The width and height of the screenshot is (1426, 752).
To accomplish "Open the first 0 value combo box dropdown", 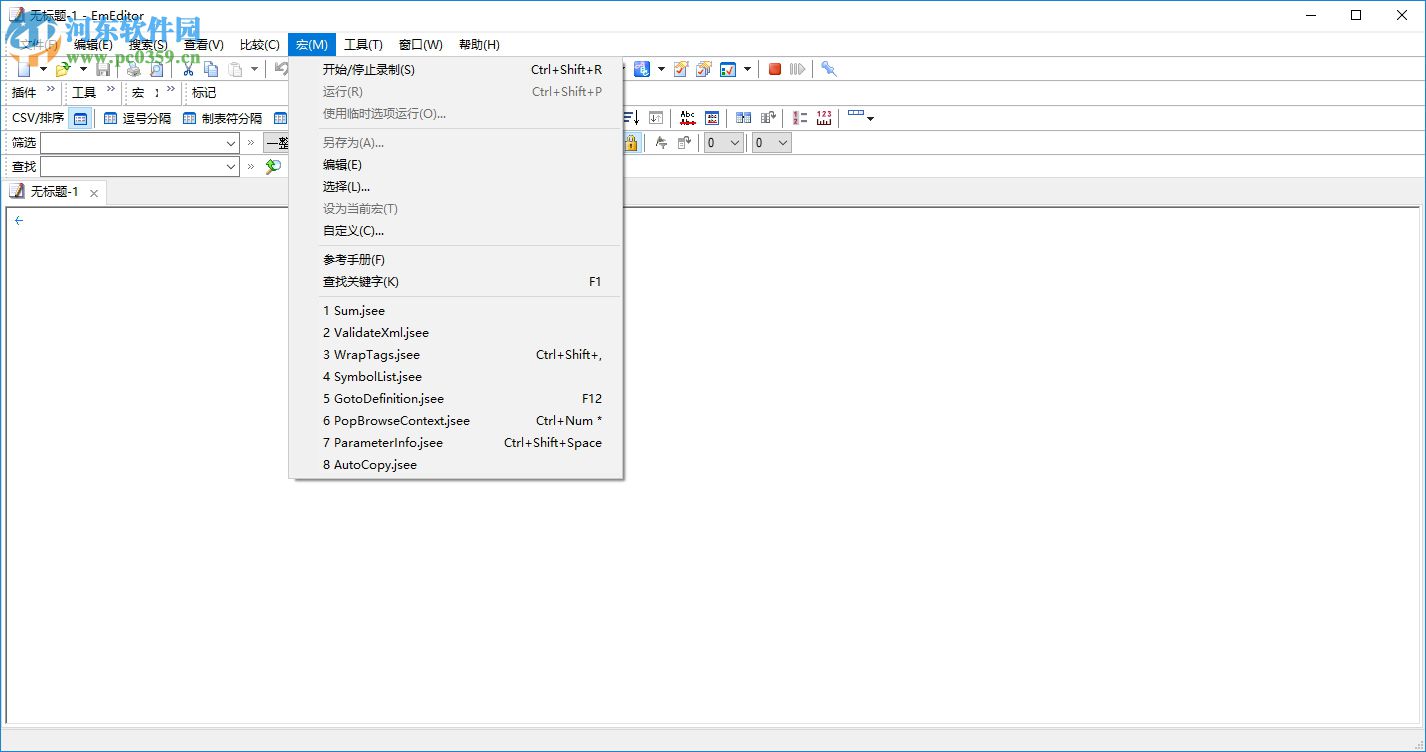I will (x=733, y=142).
